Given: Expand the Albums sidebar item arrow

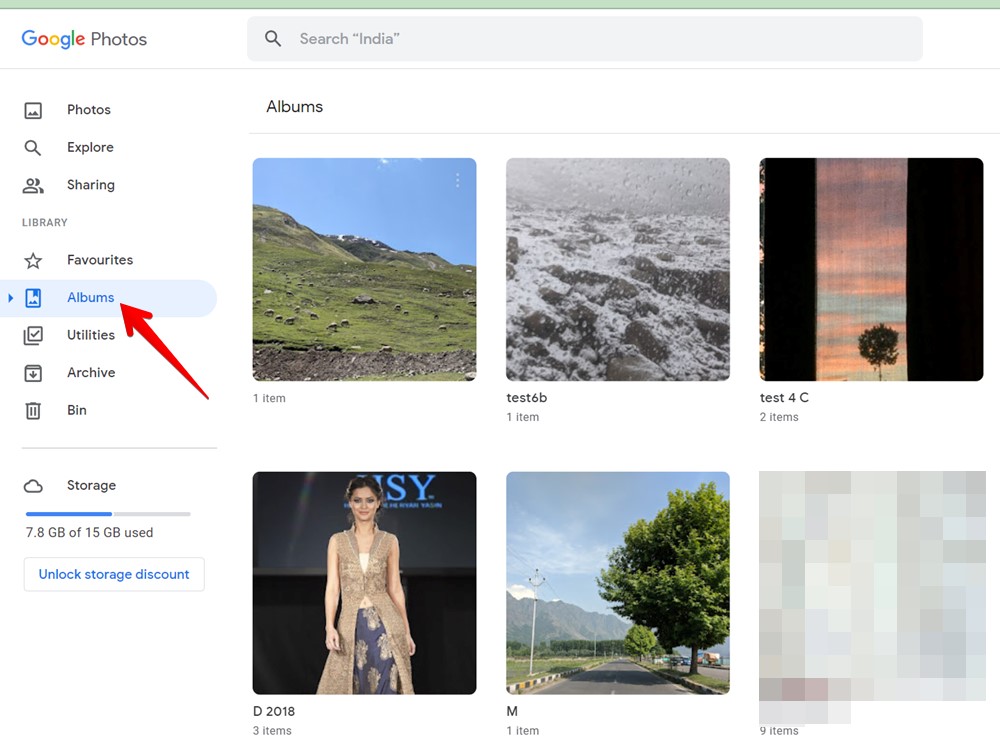Looking at the screenshot, I should 10,297.
